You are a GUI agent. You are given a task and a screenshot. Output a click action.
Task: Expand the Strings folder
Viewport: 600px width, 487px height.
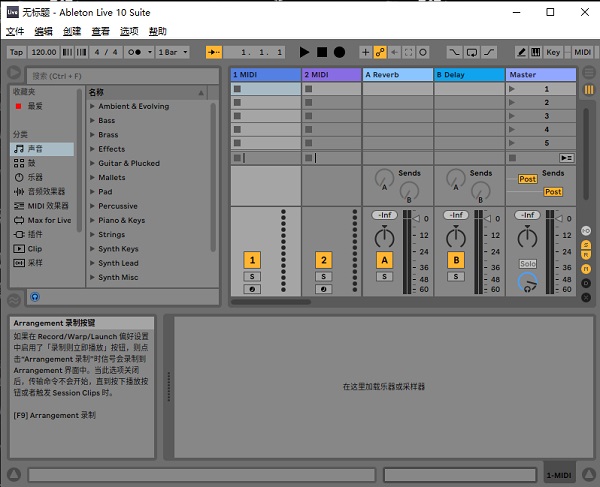click(x=92, y=234)
